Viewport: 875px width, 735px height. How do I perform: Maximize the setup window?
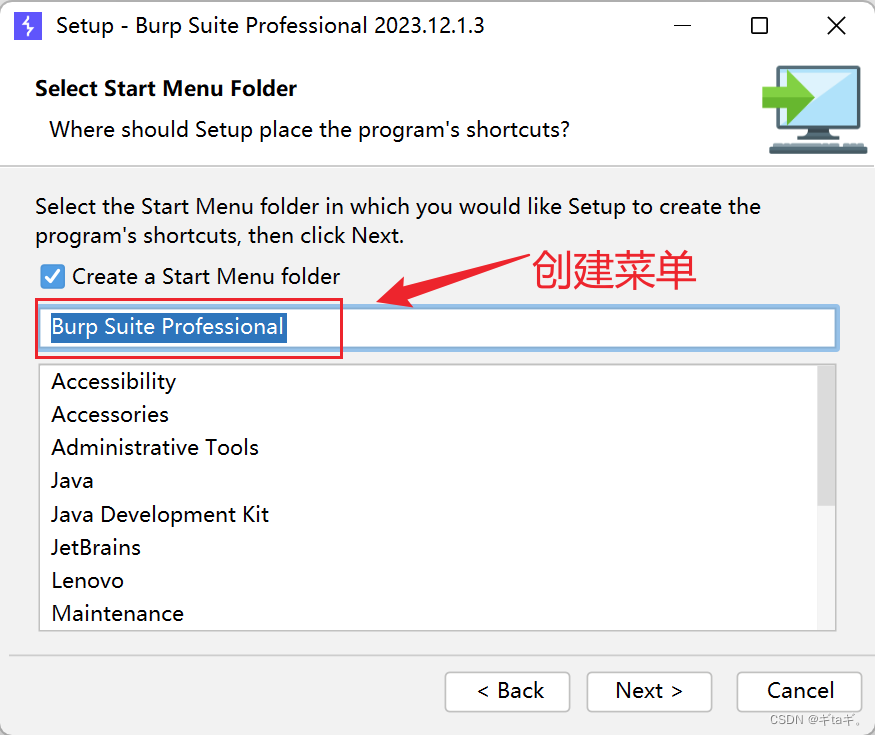point(759,26)
